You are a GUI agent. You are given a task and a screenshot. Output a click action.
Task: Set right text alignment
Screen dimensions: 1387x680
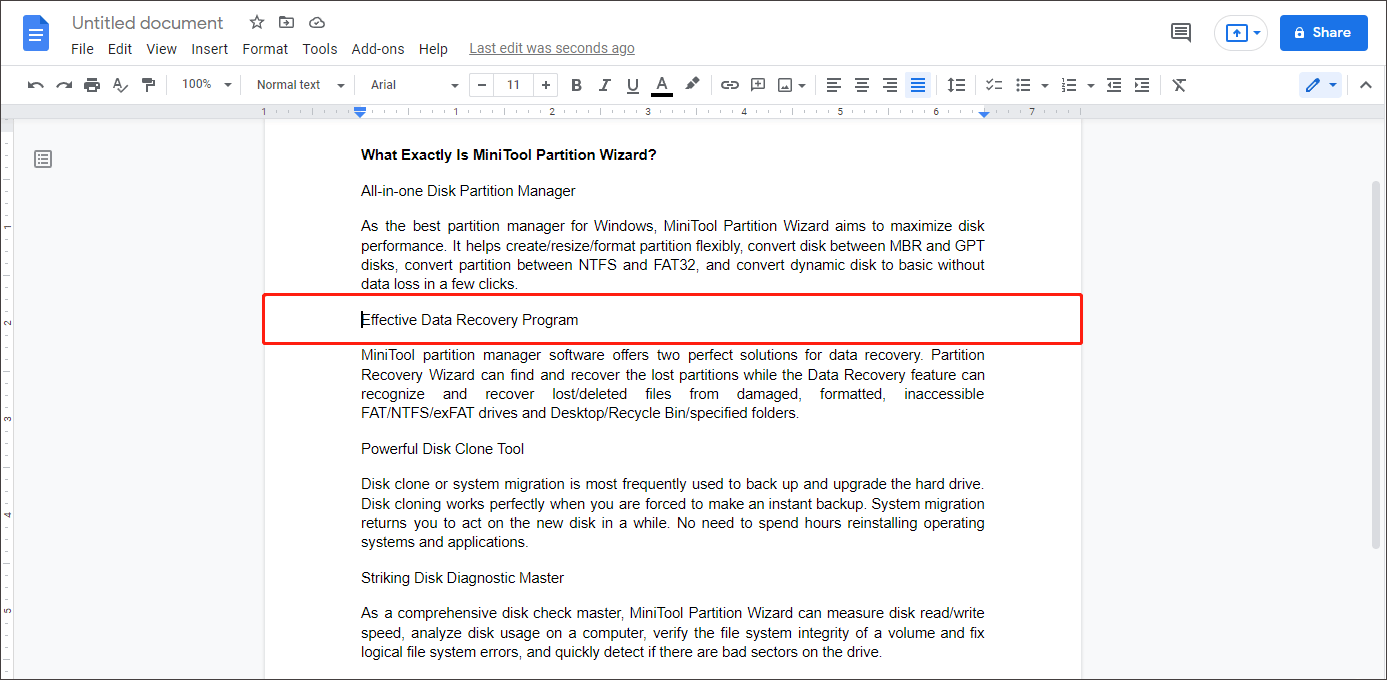tap(890, 85)
